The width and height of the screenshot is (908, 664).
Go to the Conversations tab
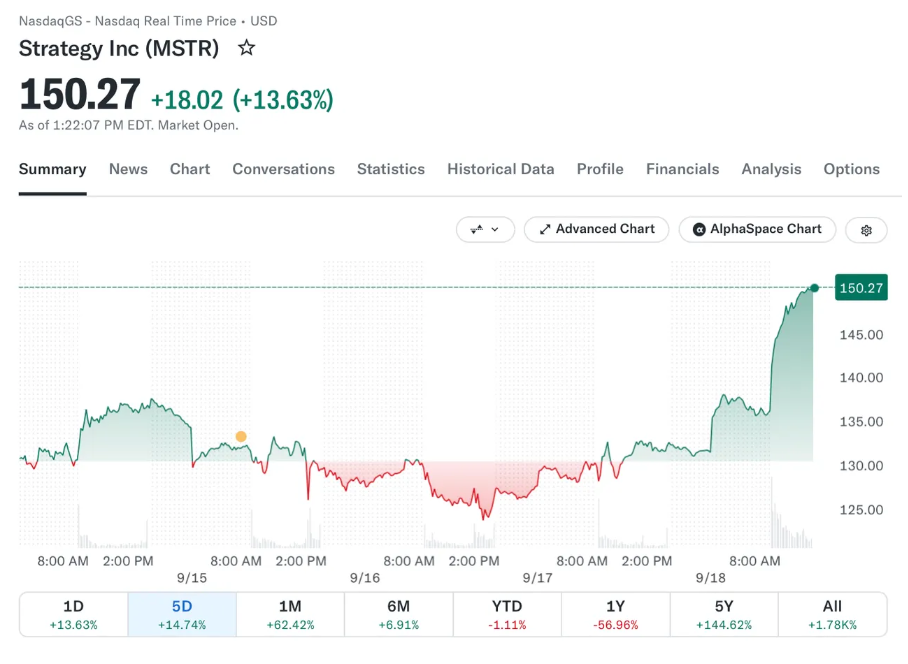[x=284, y=169]
